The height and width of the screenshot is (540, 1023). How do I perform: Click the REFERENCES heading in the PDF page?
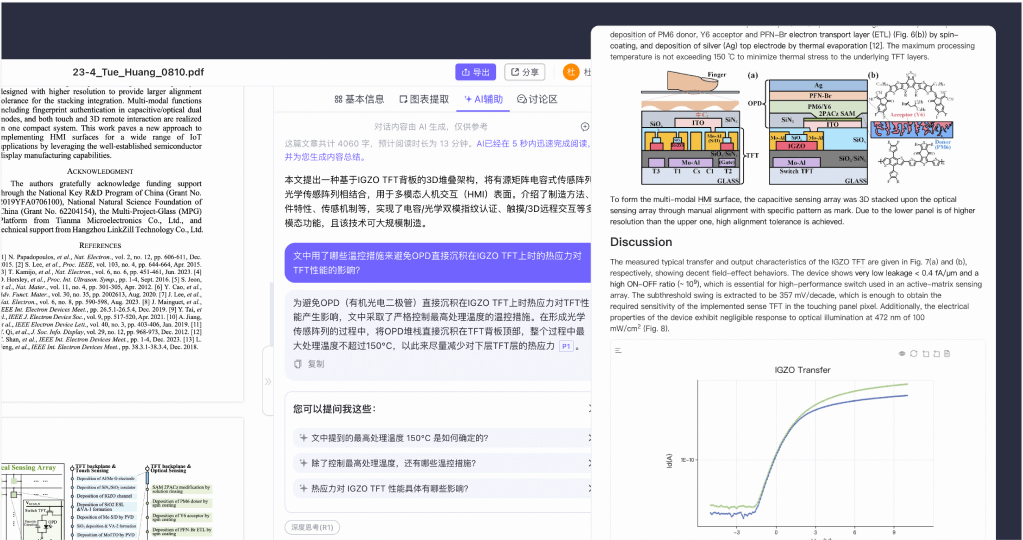pos(100,245)
